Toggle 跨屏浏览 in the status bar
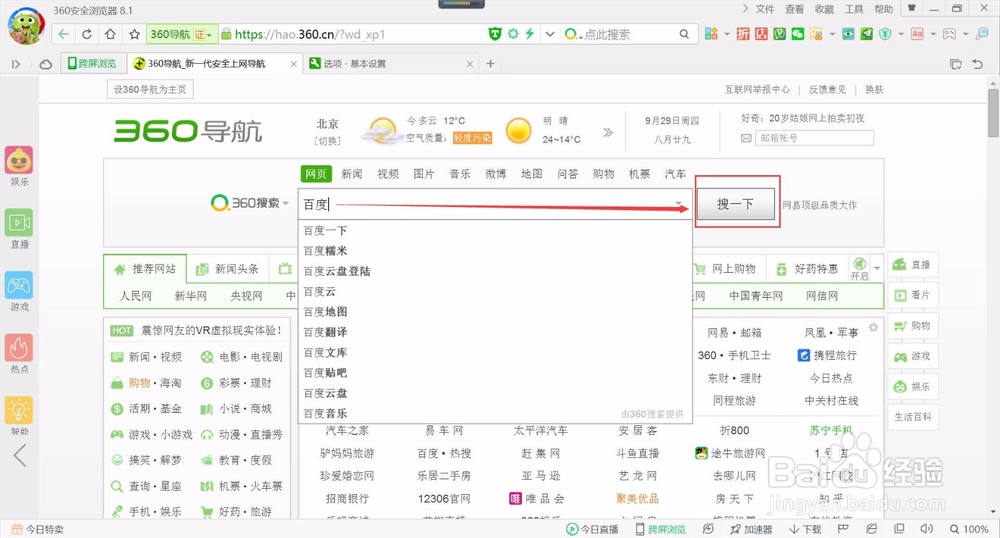The image size is (1000, 538). 661,529
